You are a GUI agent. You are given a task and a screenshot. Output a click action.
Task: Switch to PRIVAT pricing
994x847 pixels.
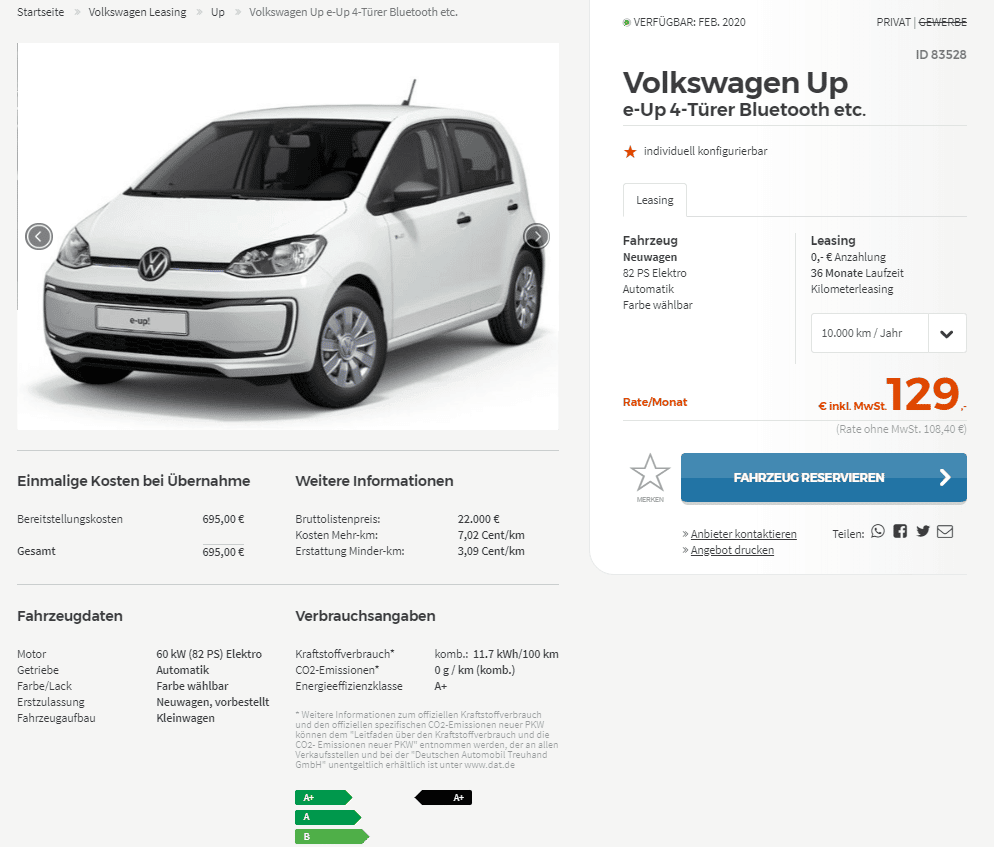coord(893,22)
